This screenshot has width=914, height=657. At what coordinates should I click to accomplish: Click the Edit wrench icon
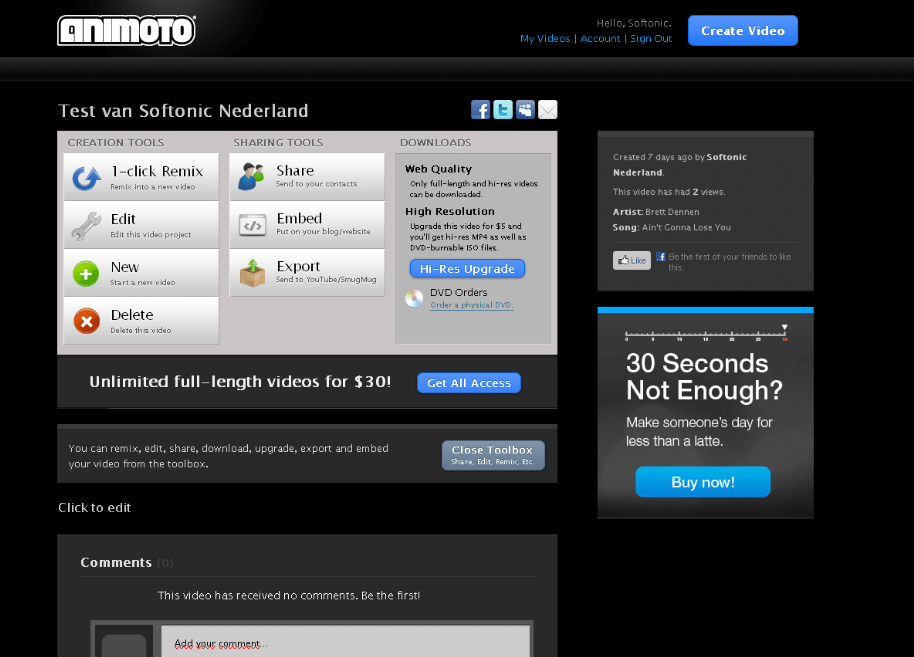pos(86,226)
